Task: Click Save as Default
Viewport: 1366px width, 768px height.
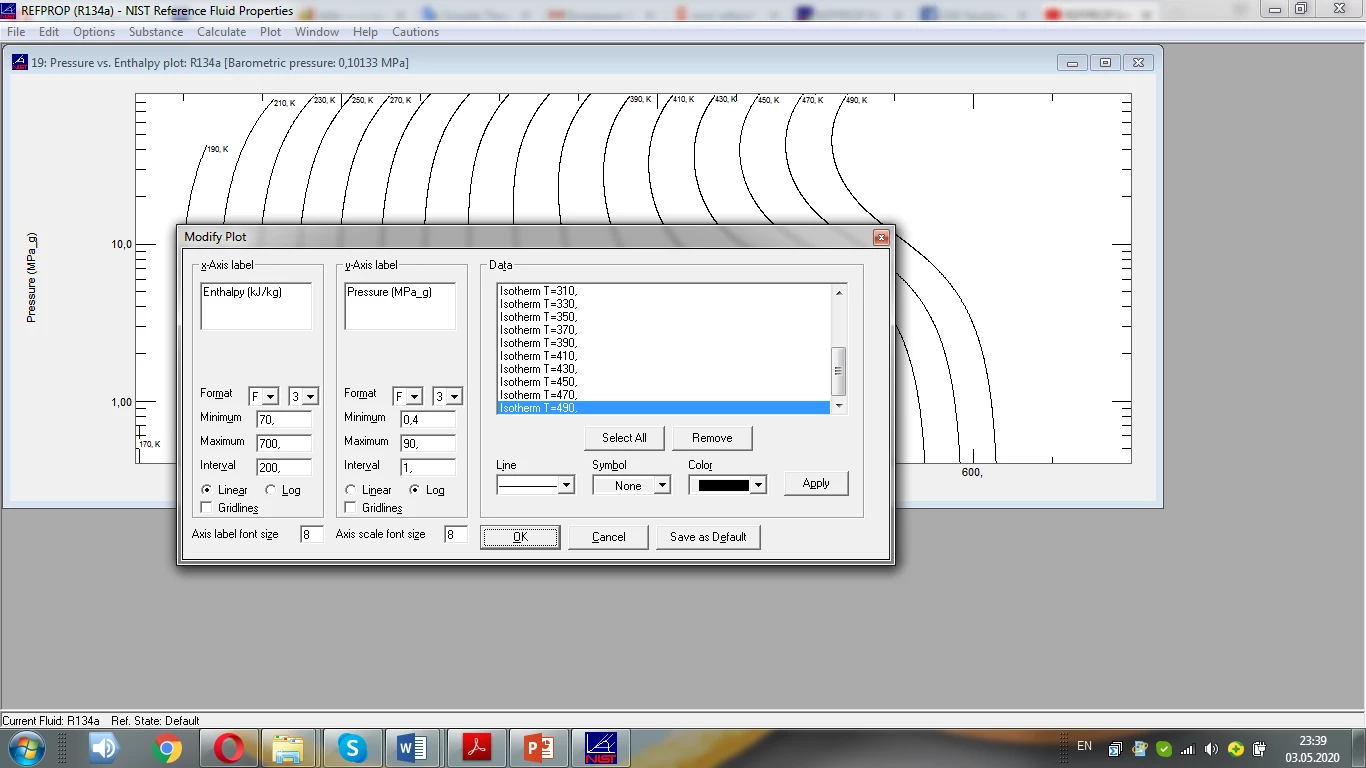Action: [x=708, y=537]
